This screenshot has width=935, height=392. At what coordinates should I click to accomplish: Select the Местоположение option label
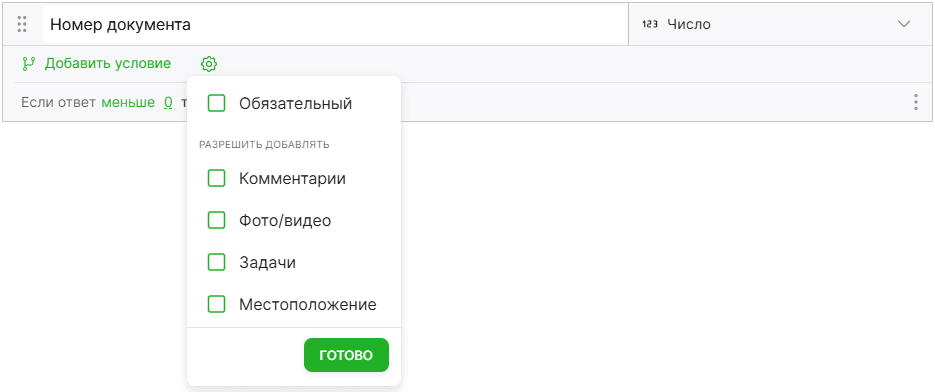(308, 305)
